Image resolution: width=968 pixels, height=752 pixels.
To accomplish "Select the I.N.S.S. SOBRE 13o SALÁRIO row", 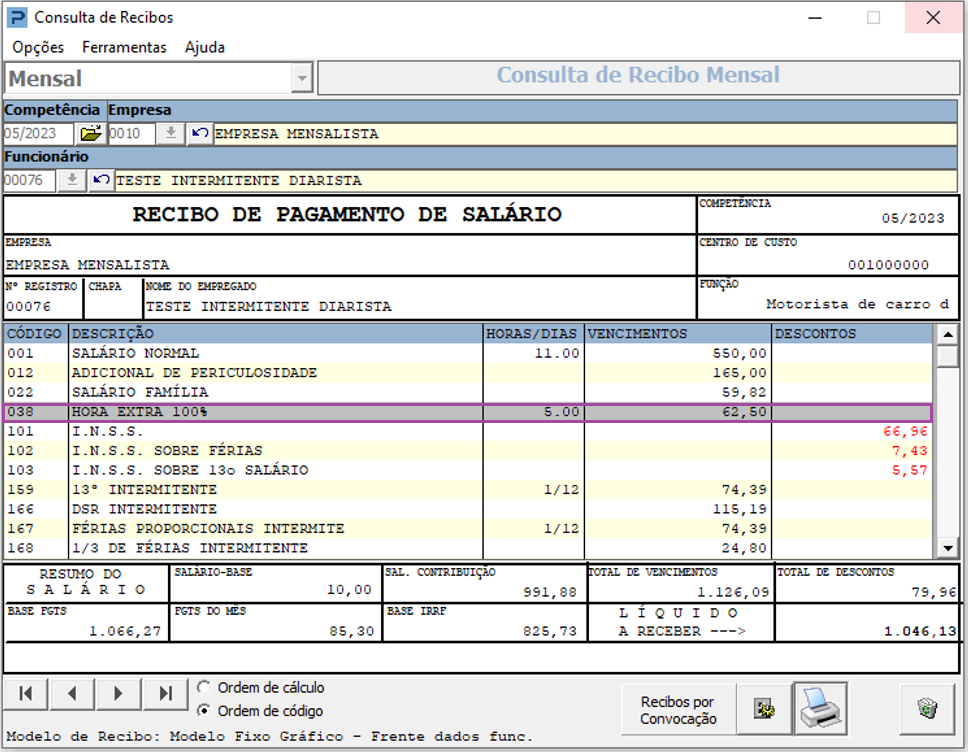I will pyautogui.click(x=468, y=470).
